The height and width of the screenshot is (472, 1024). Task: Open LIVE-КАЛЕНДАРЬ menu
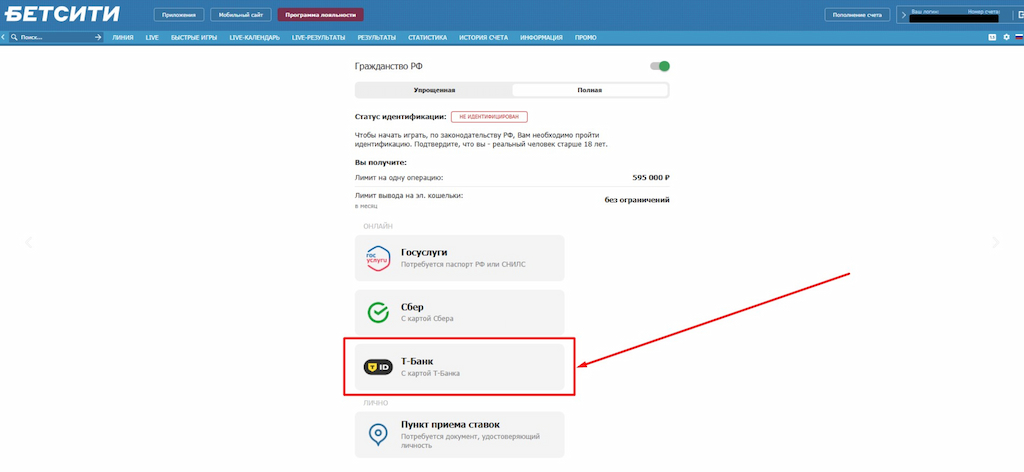[x=255, y=38]
